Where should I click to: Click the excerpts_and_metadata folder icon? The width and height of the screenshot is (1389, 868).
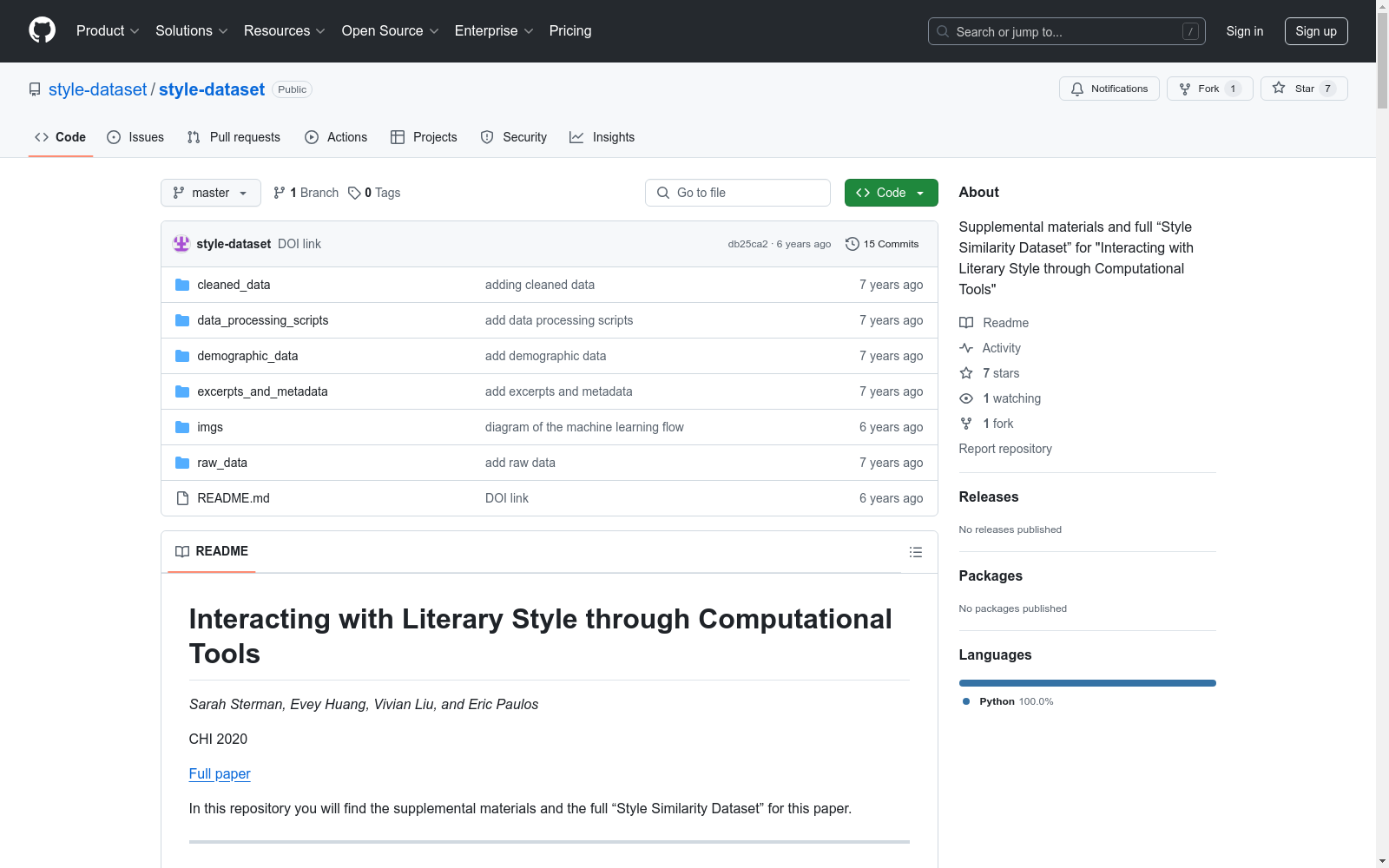pos(182,391)
